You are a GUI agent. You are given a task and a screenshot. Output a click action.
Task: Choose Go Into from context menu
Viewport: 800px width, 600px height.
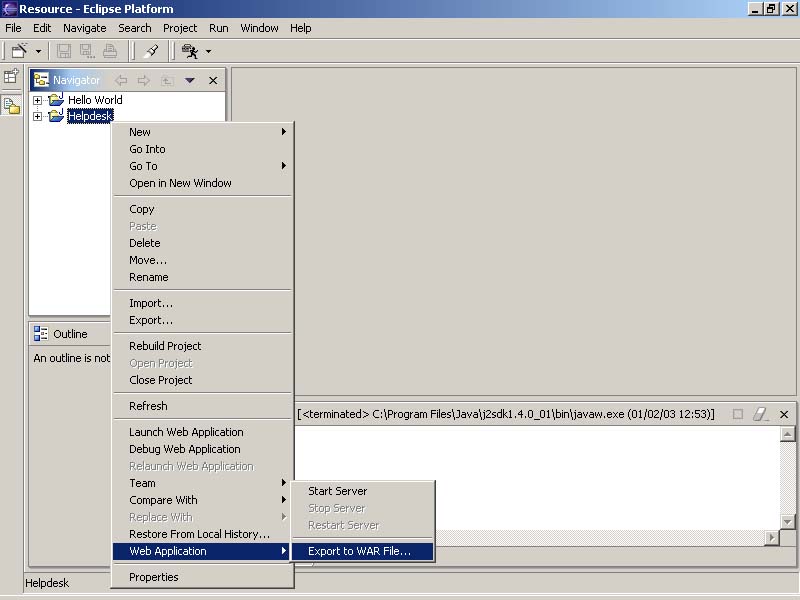tap(203, 149)
